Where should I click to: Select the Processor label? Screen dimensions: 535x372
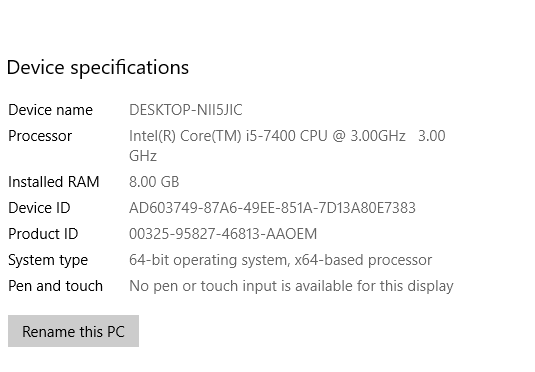40,136
